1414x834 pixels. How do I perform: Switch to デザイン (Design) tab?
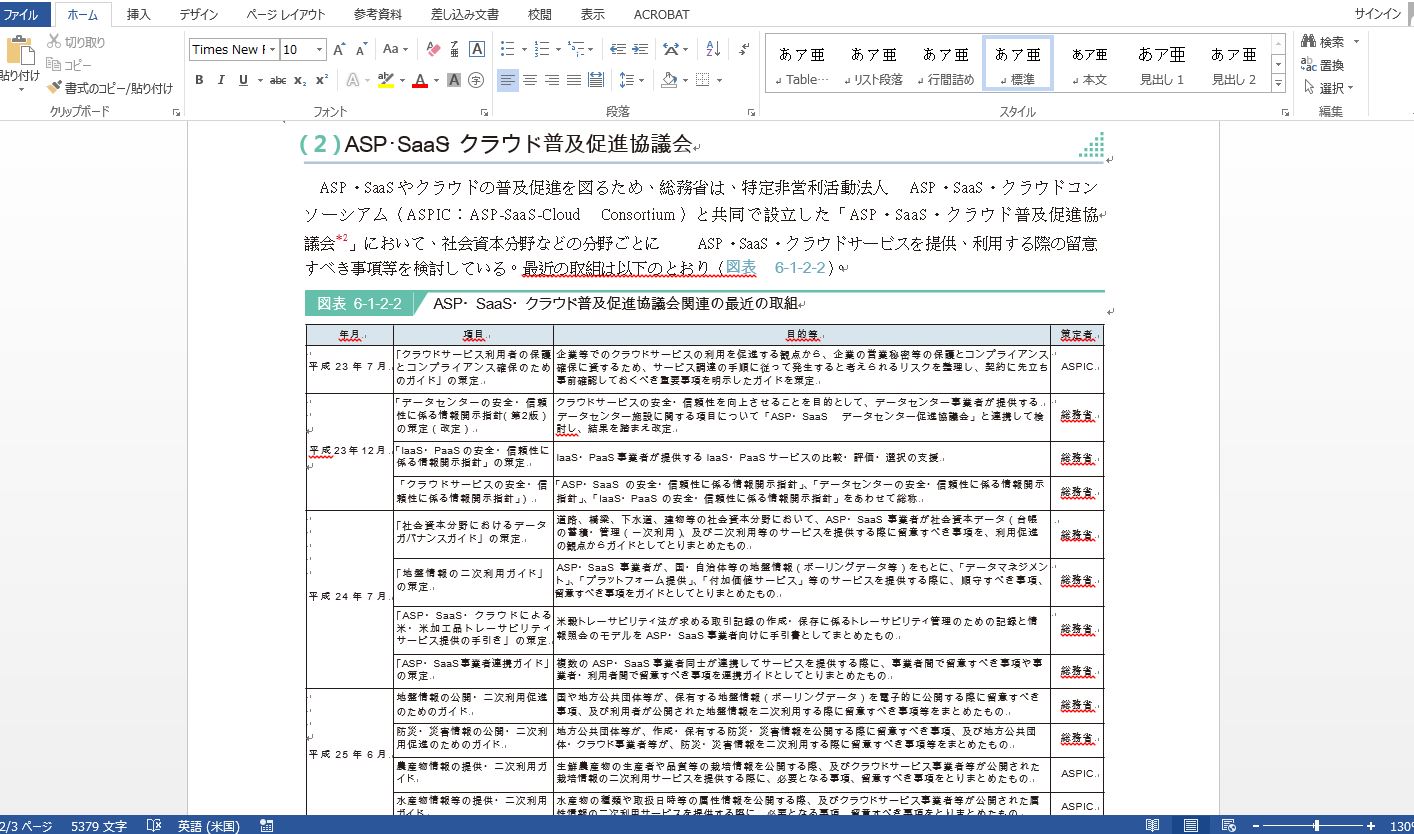199,14
